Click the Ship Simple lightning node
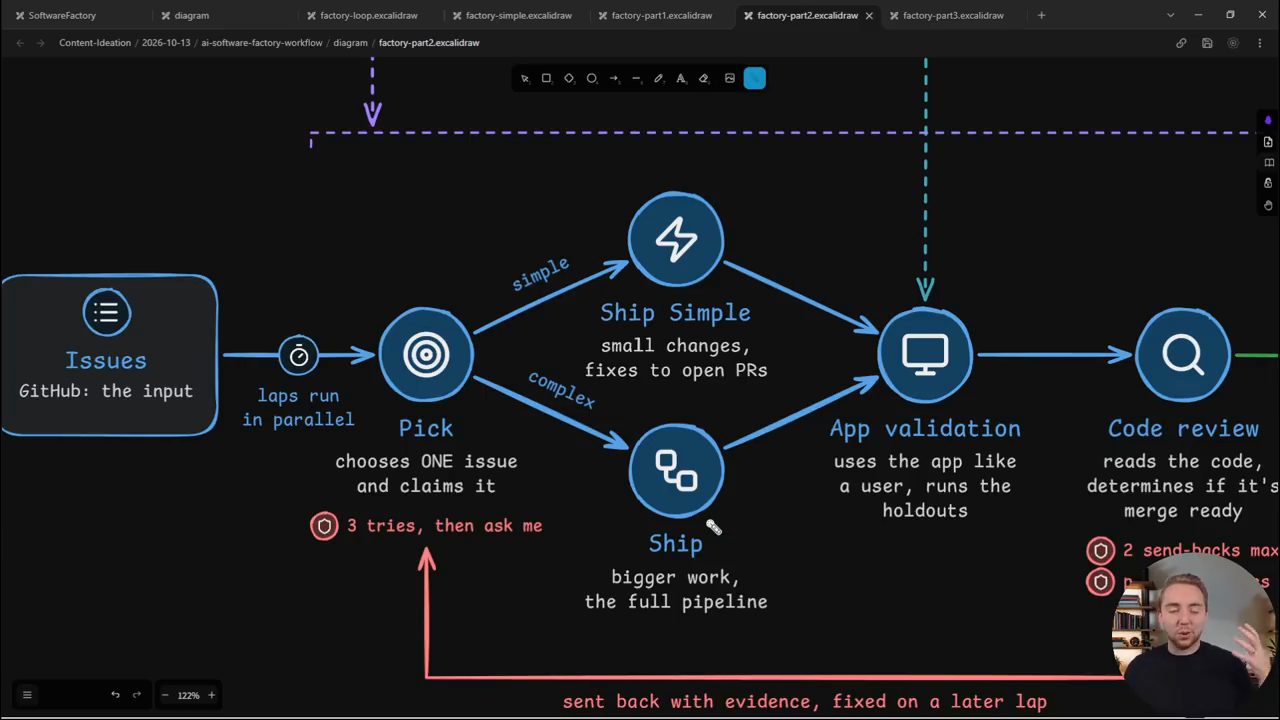Viewport: 1280px width, 720px height. coord(676,240)
